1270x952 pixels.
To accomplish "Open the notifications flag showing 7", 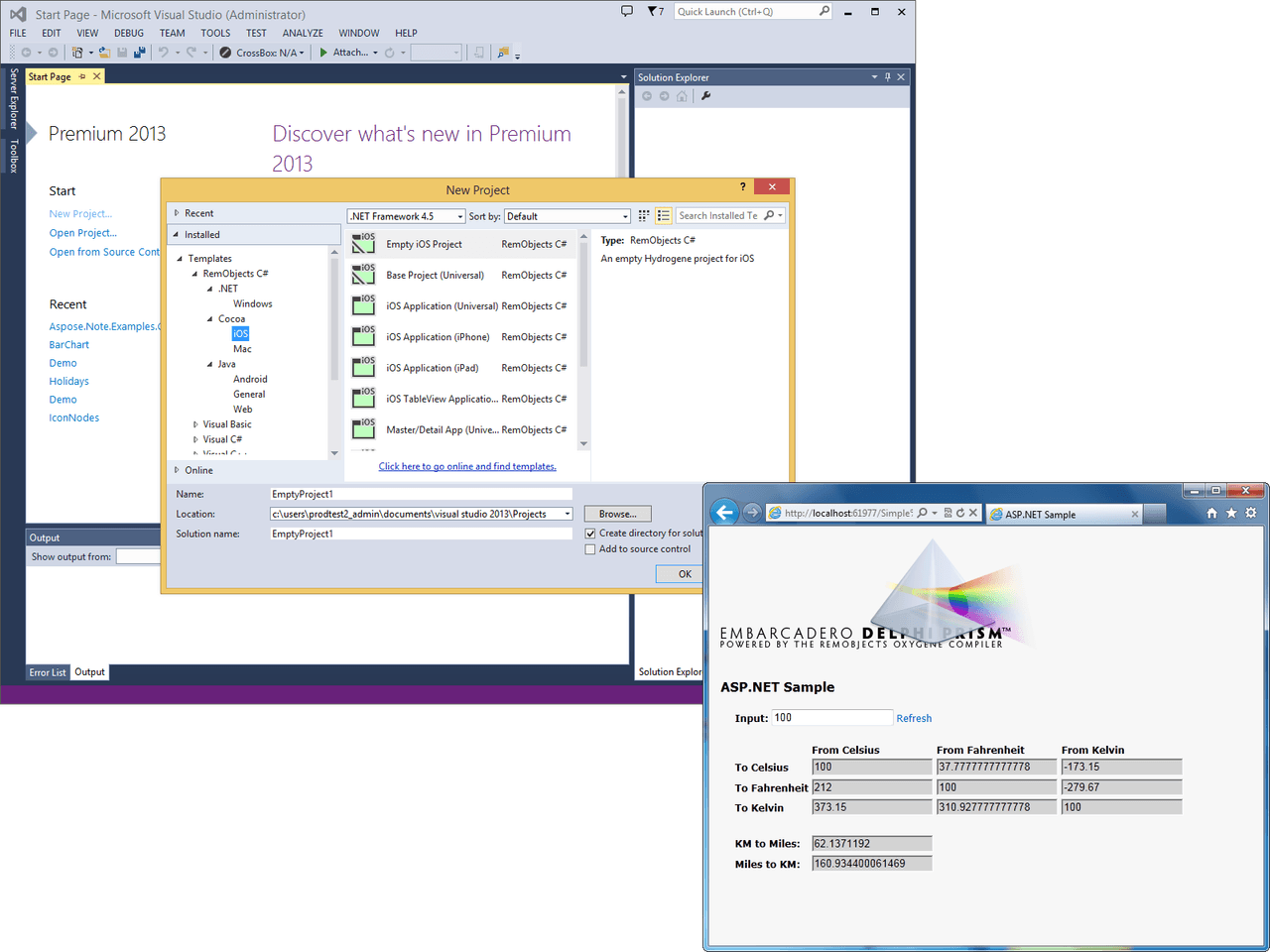I will [656, 12].
